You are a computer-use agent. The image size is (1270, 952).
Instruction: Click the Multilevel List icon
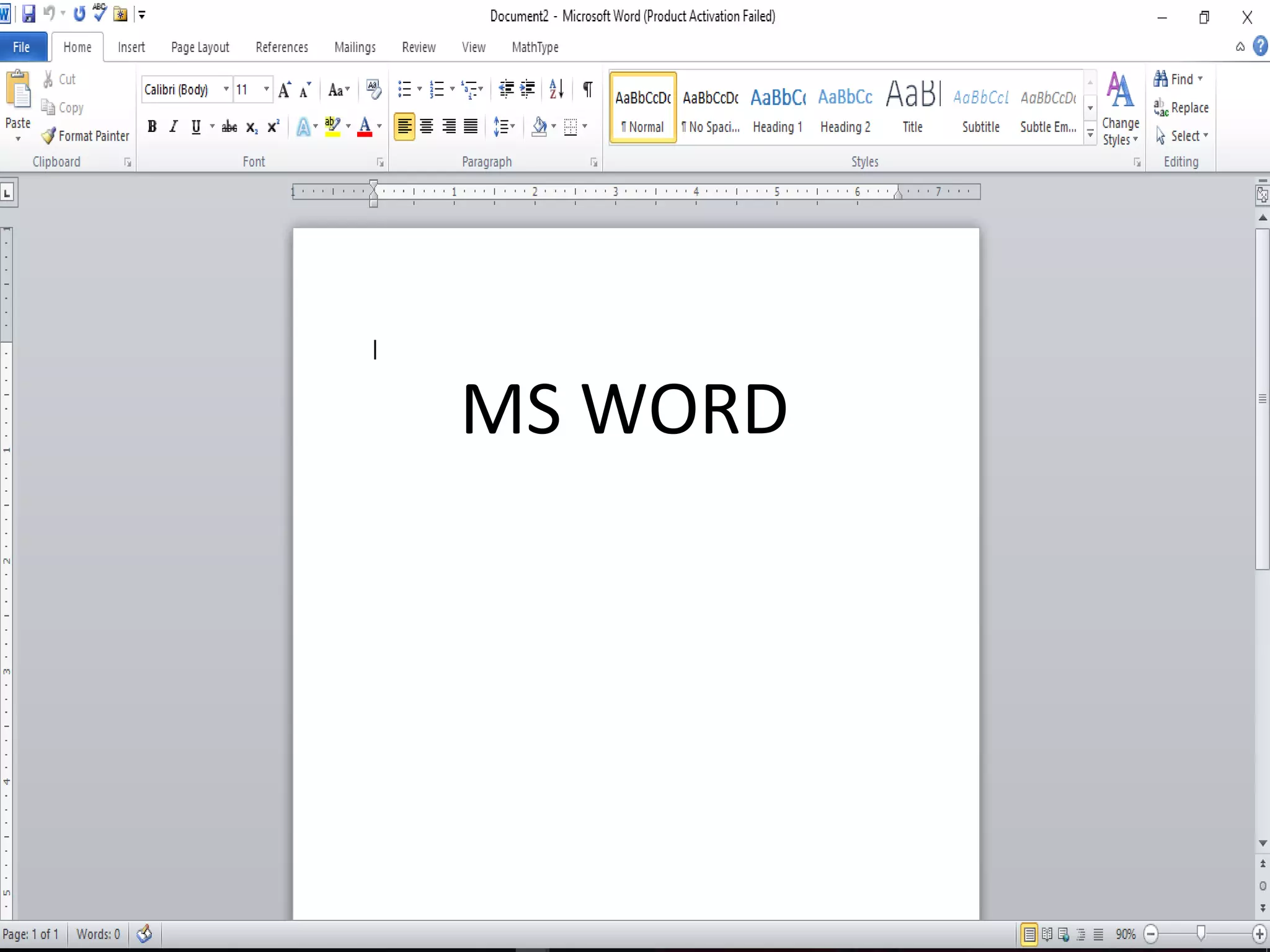click(469, 90)
